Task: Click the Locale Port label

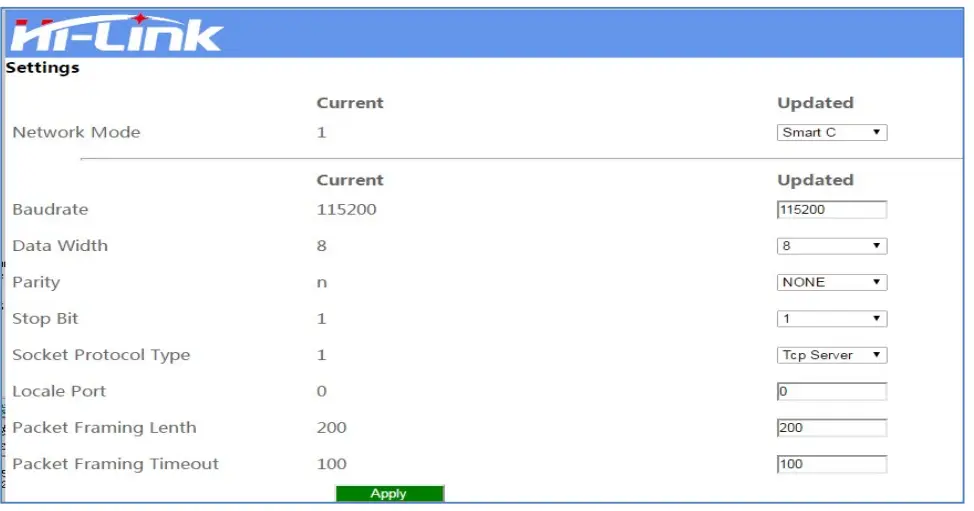Action: pos(59,391)
